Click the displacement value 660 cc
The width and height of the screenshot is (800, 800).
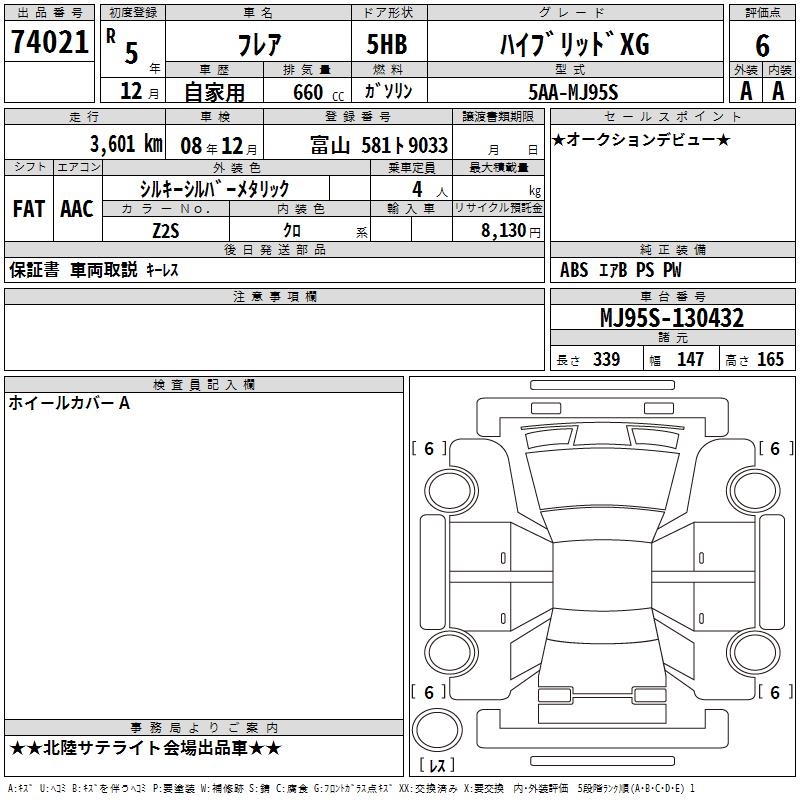pyautogui.click(x=318, y=92)
